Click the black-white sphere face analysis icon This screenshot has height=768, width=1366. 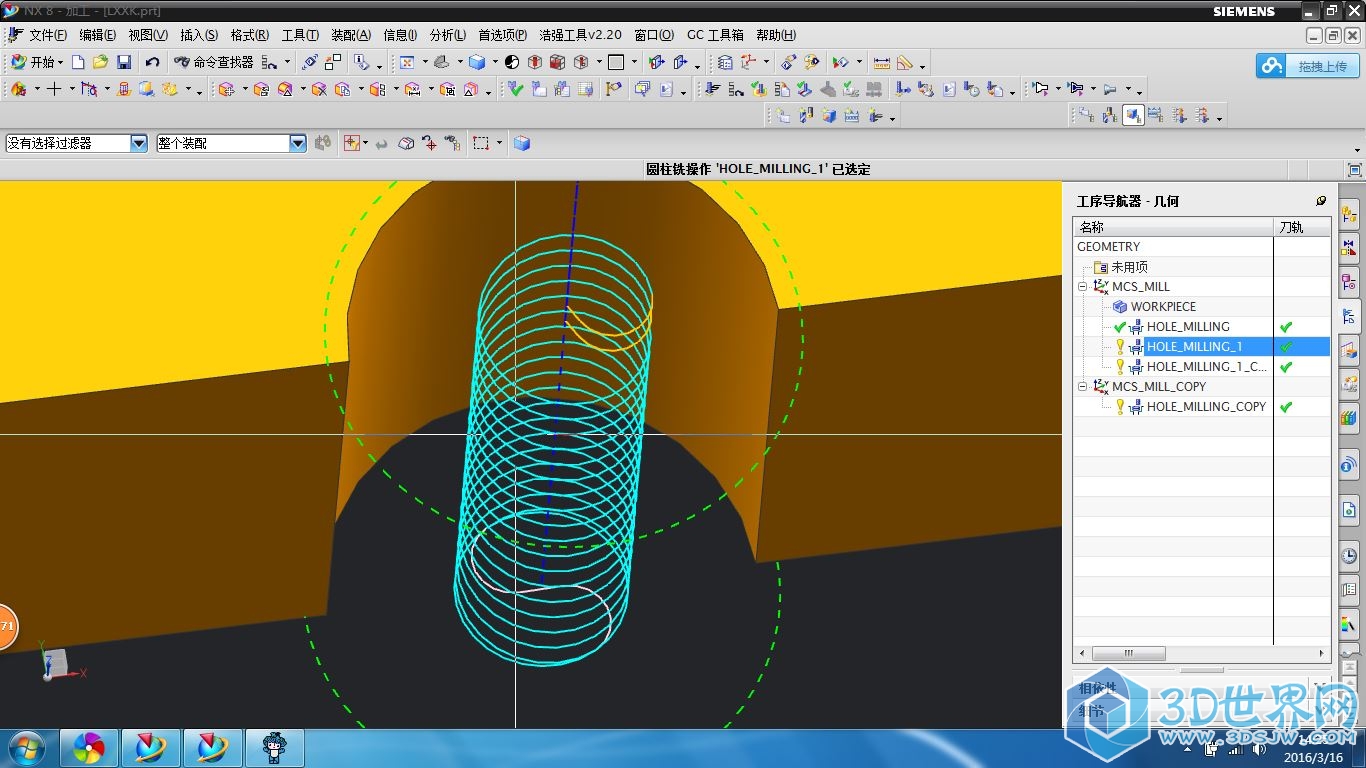point(512,62)
